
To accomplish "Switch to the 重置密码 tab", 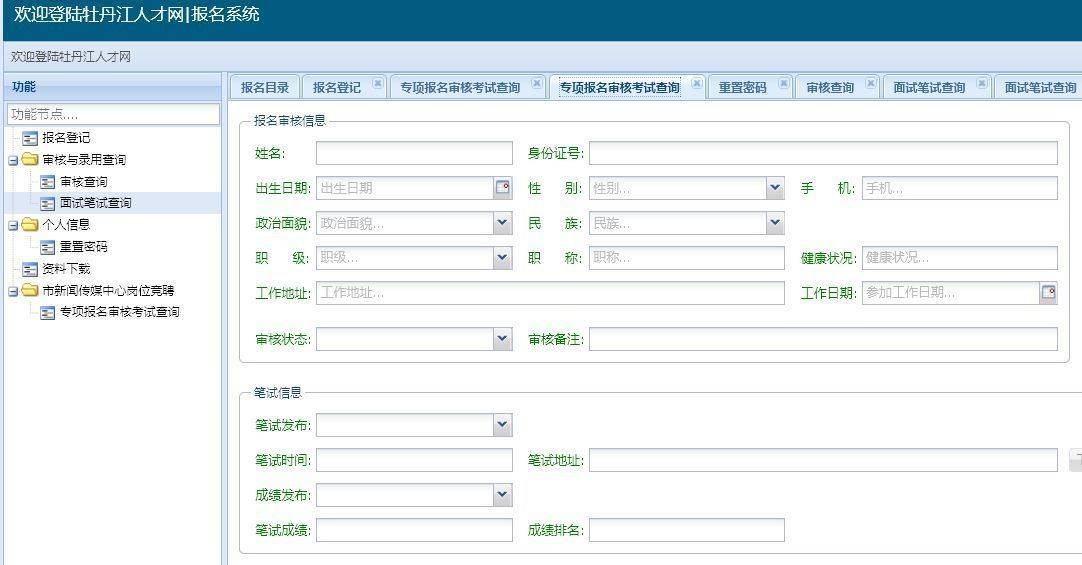I will click(742, 88).
